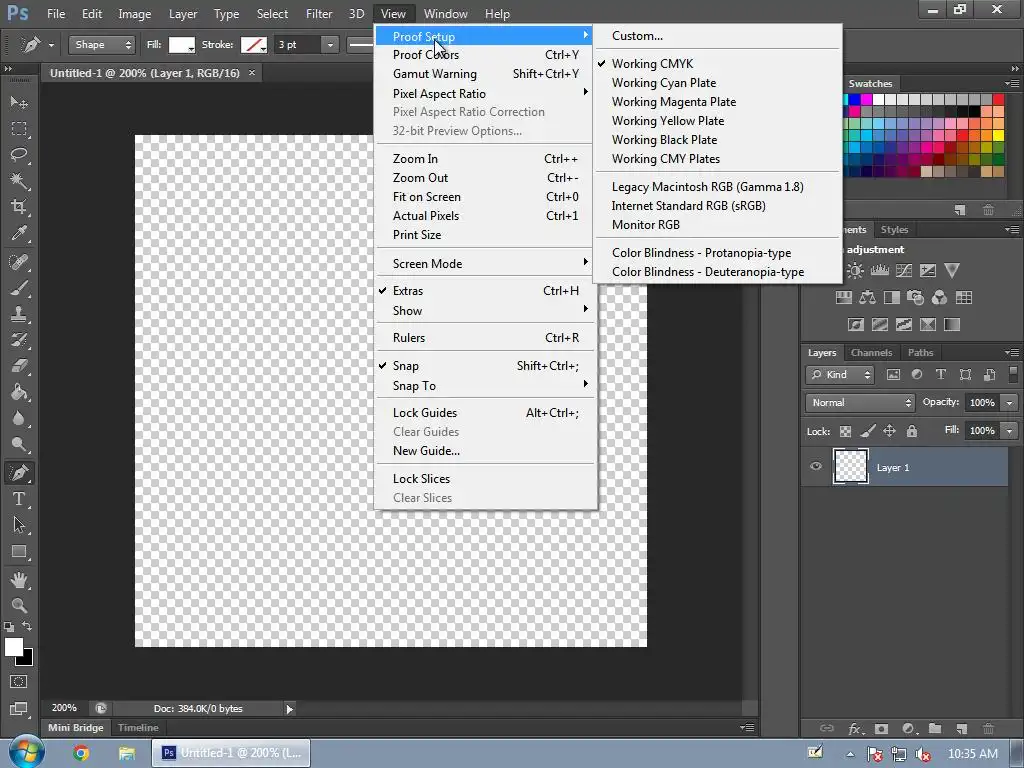This screenshot has width=1024, height=768.
Task: Create a new group folder in Layers
Action: (935, 728)
